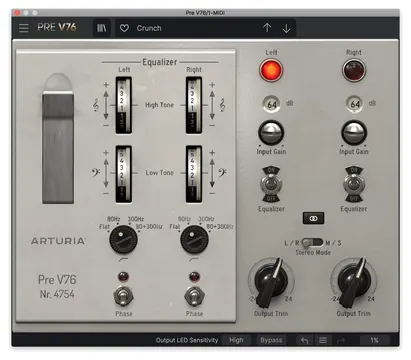Click the Right Output Trim knob

354,282
